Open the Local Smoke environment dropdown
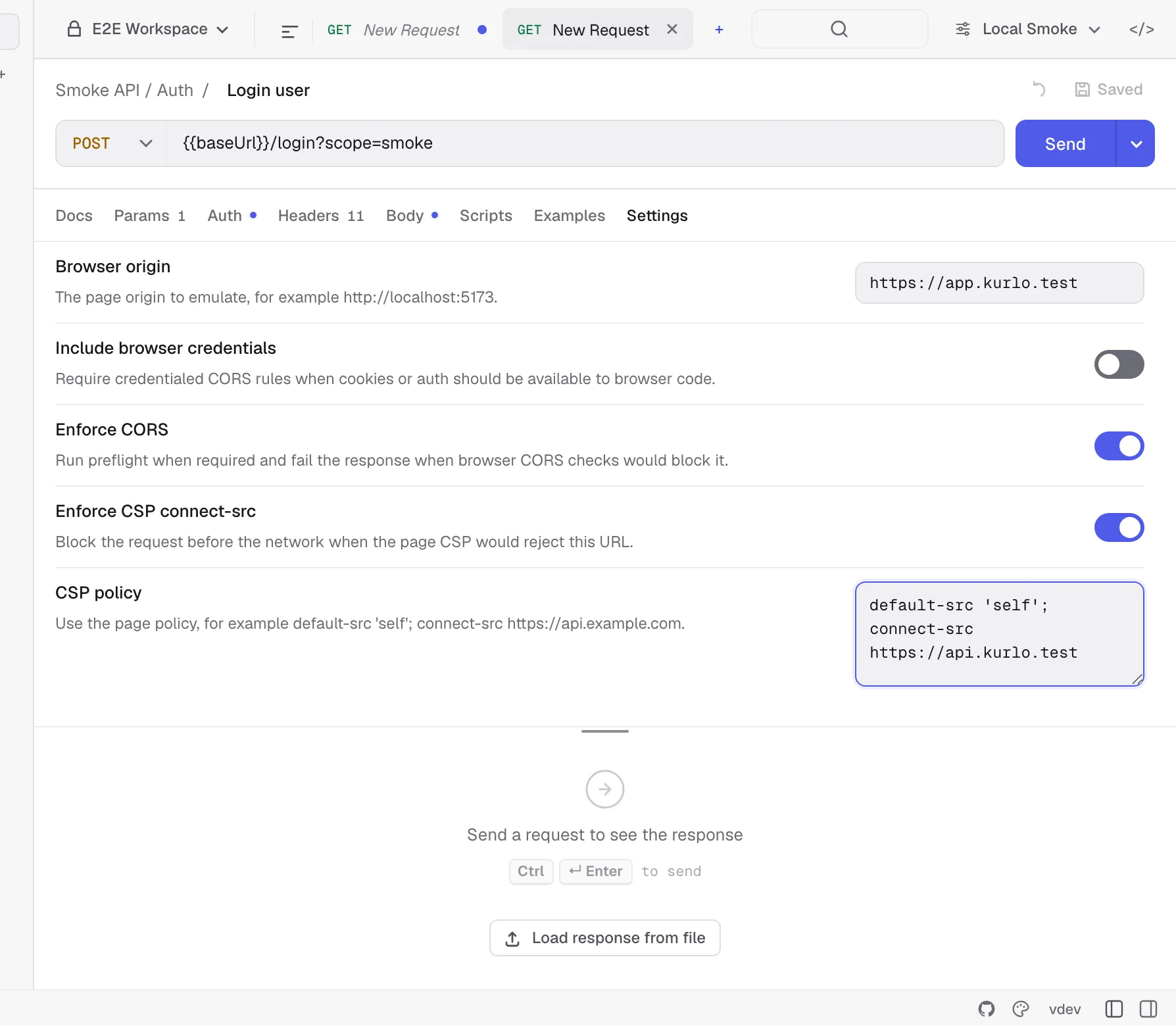The height and width of the screenshot is (1026, 1176). (1028, 29)
